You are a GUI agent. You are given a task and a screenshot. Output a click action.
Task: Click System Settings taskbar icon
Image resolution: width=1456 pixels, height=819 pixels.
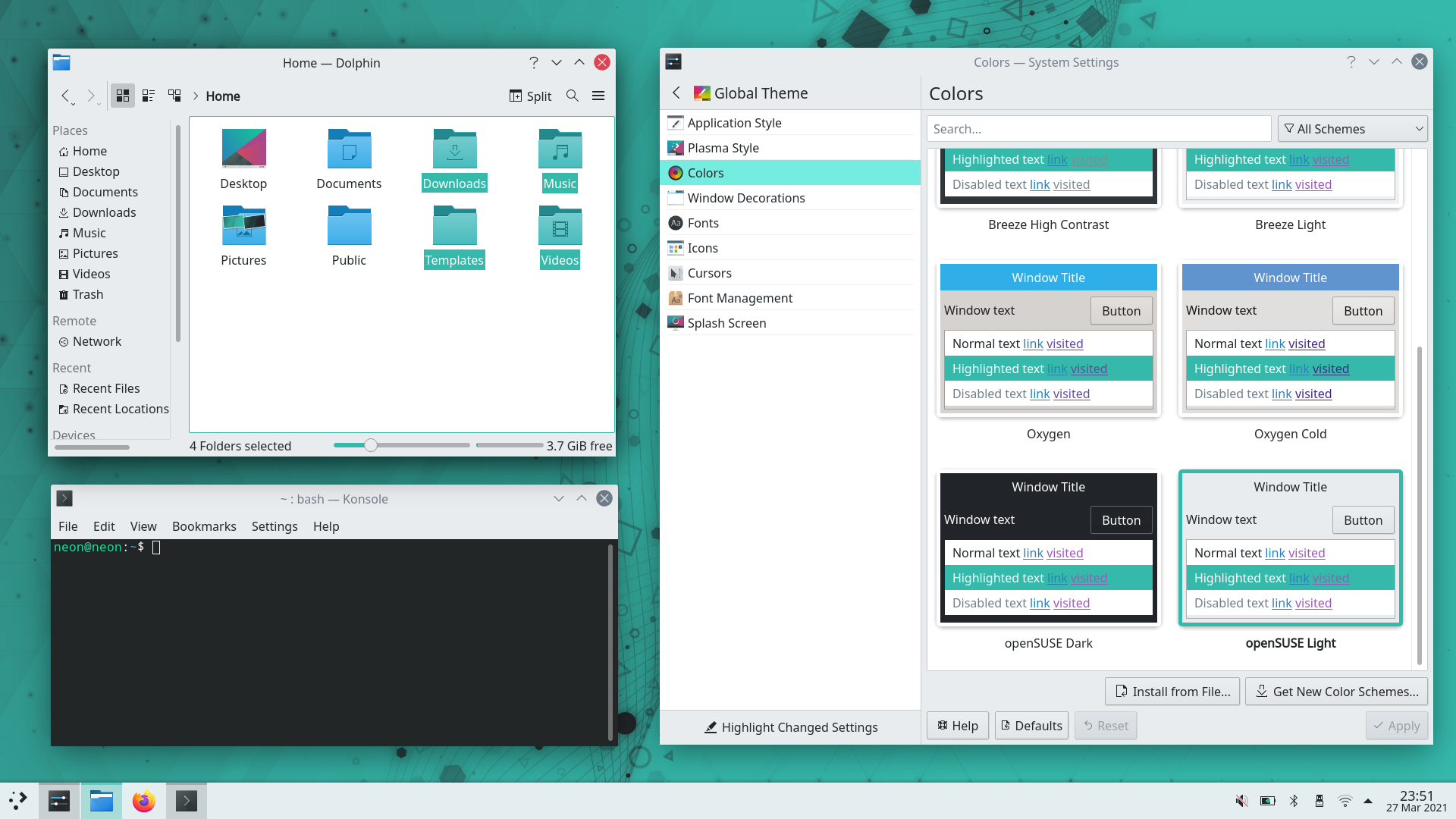tap(59, 801)
